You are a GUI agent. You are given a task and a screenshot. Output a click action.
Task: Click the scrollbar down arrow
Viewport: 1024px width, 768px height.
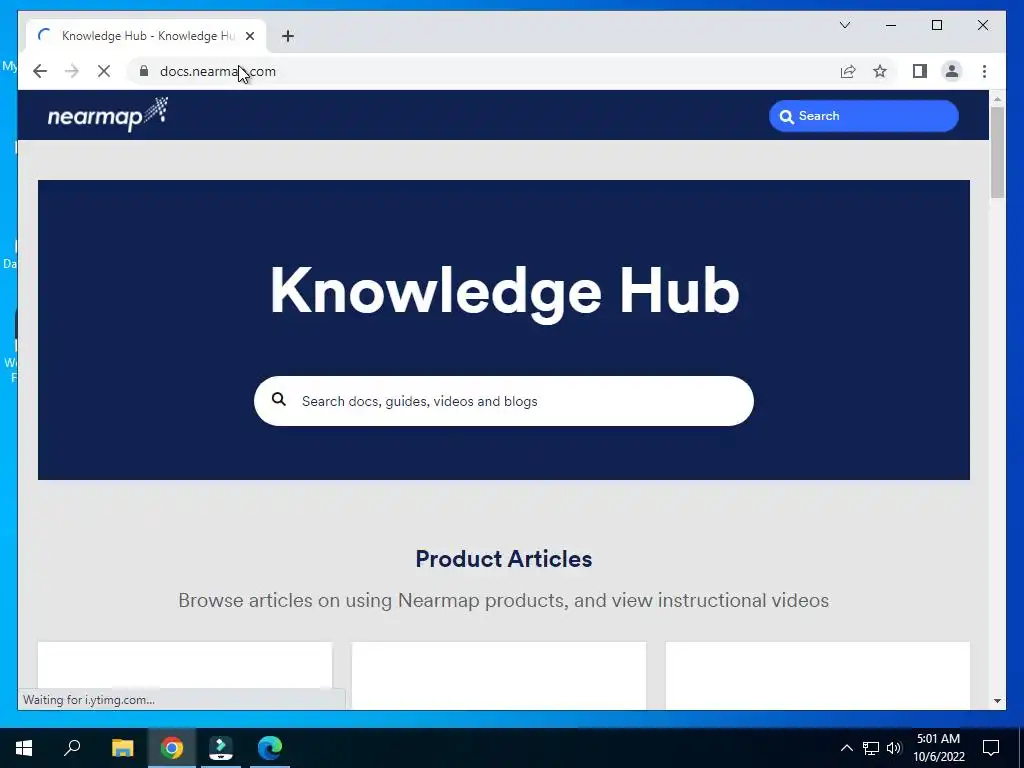pyautogui.click(x=997, y=701)
